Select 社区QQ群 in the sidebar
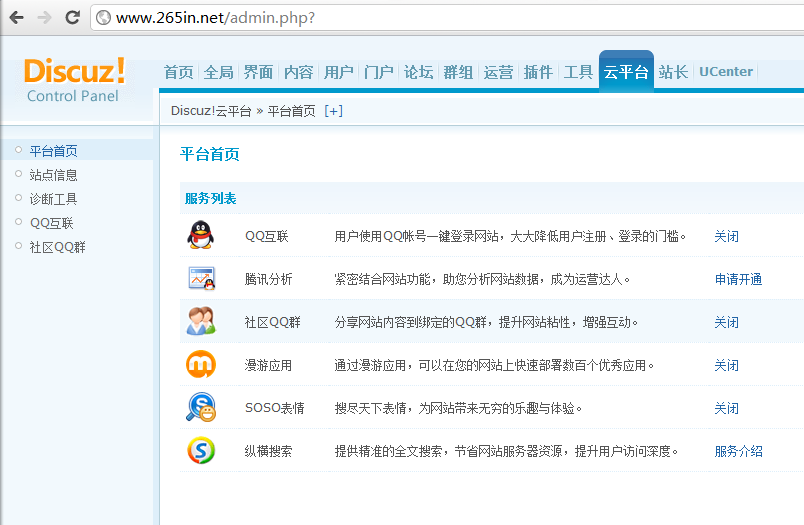The image size is (804, 525). tap(57, 247)
